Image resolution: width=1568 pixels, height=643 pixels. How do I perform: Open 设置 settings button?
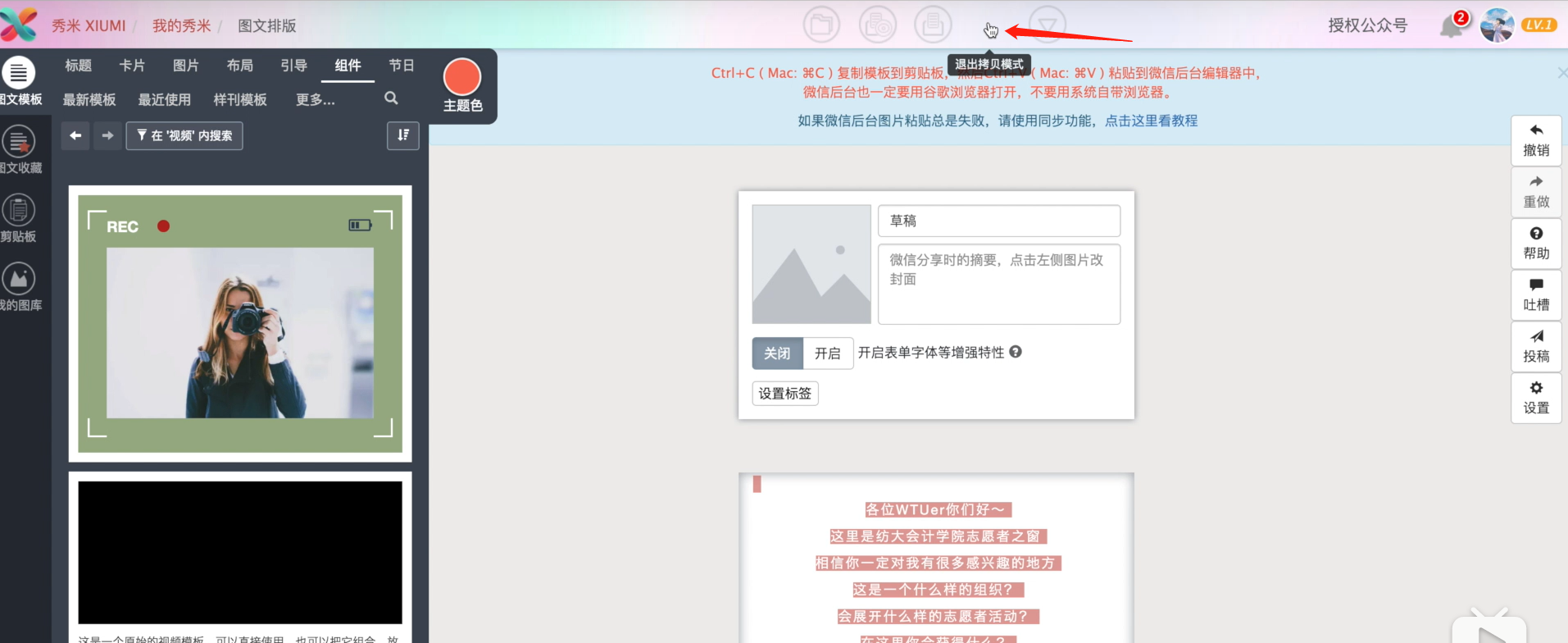(x=1536, y=399)
